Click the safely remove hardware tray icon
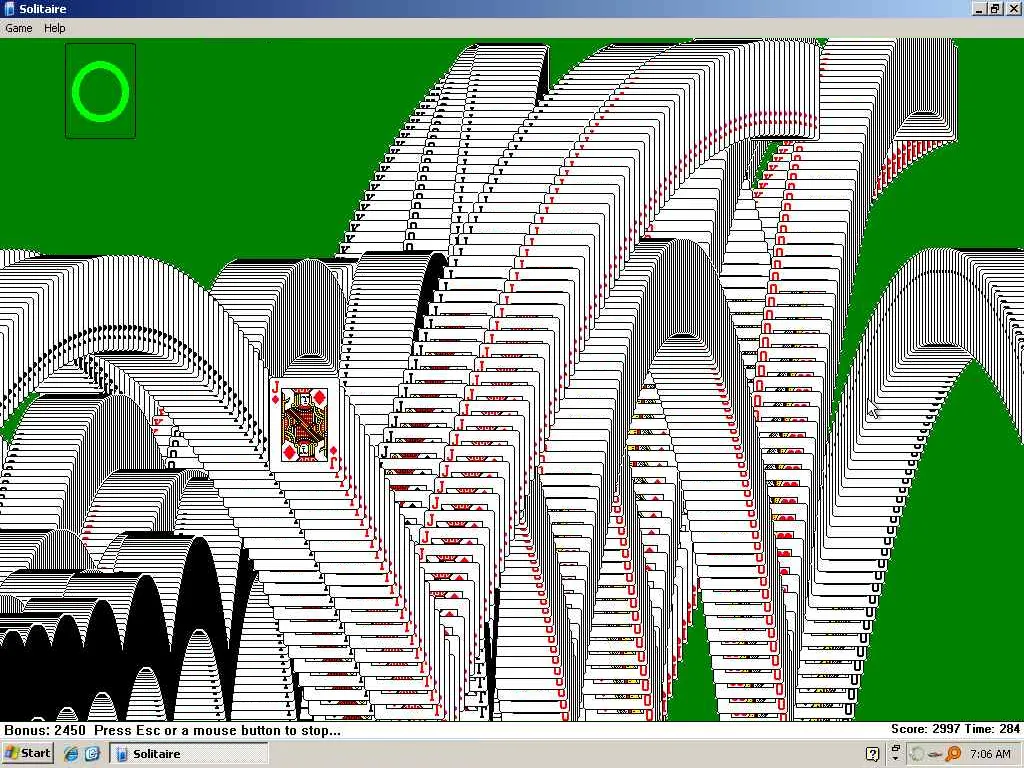Screen dimensions: 1024x768 coord(935,754)
